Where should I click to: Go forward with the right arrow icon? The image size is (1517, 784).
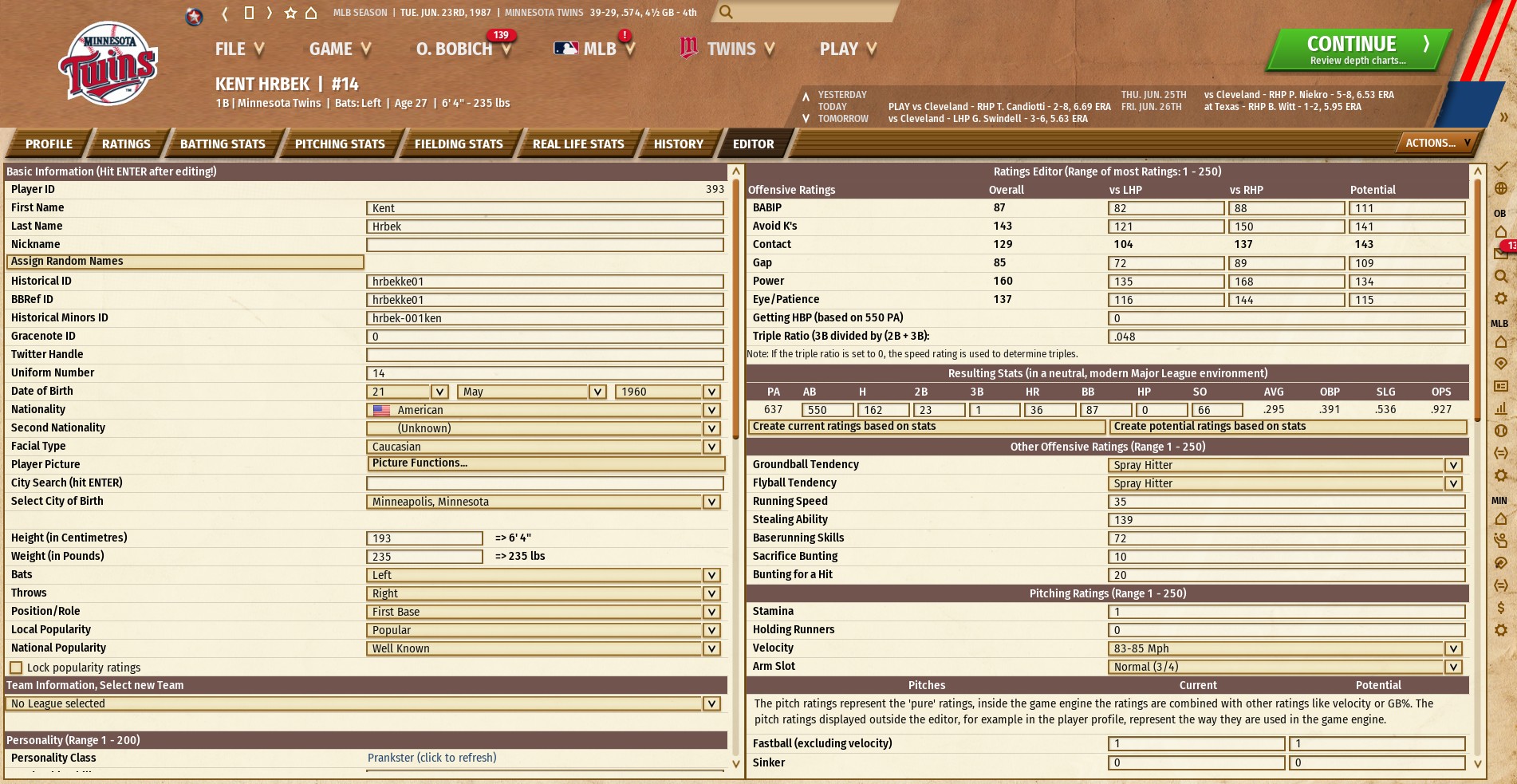point(270,13)
